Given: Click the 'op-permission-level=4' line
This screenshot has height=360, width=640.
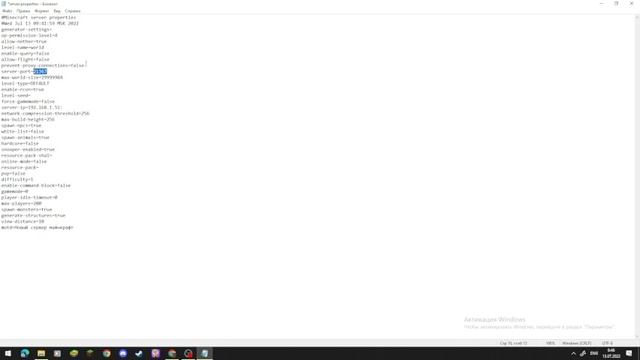Looking at the screenshot, I should coord(29,36).
